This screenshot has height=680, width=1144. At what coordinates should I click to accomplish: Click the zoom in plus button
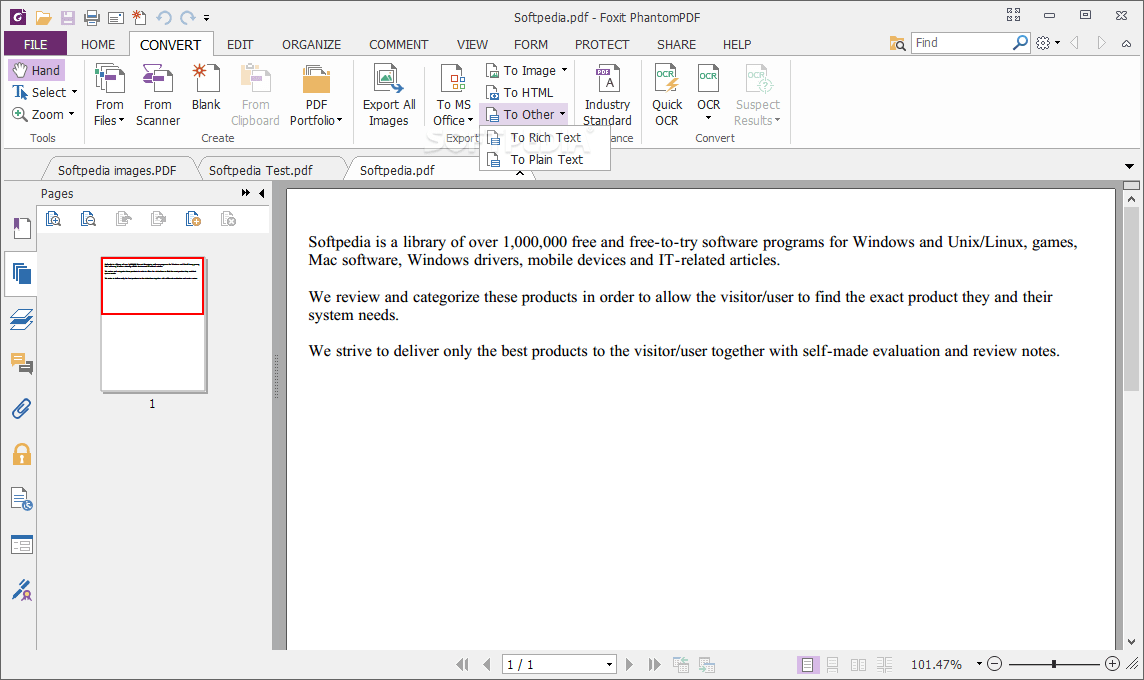pos(1112,664)
